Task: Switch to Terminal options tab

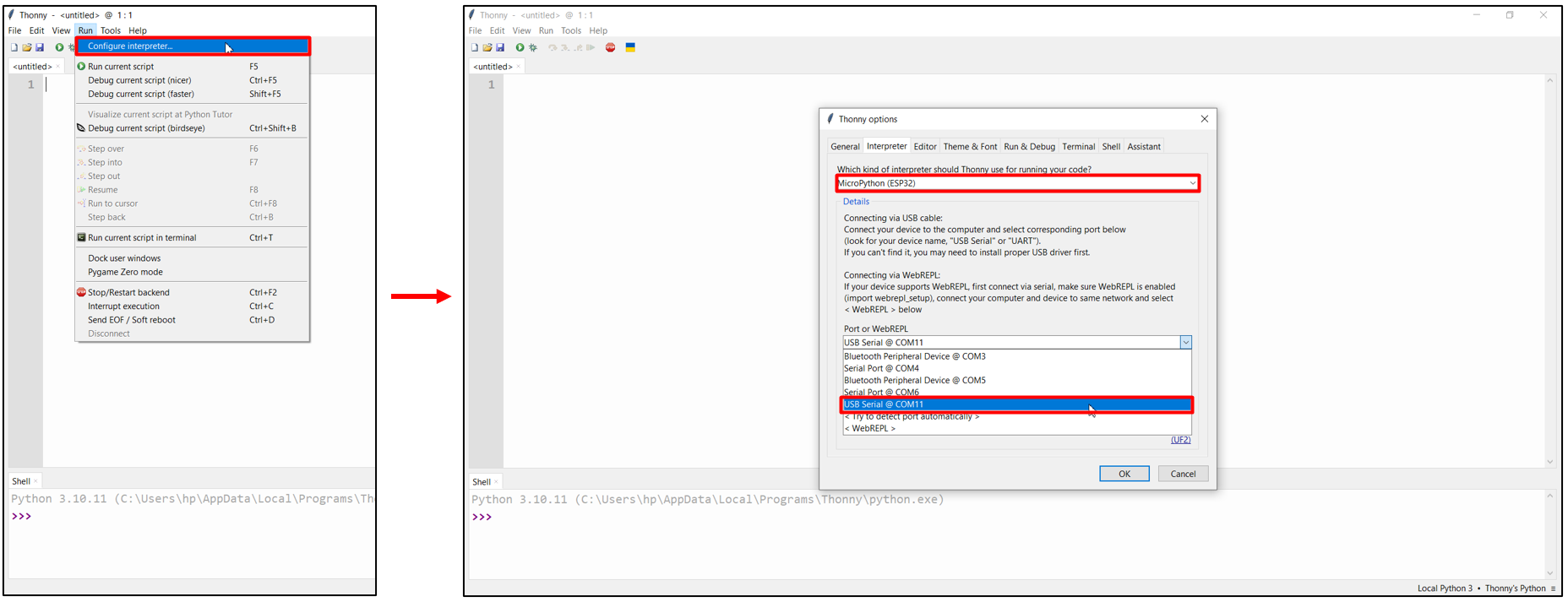Action: point(1078,147)
